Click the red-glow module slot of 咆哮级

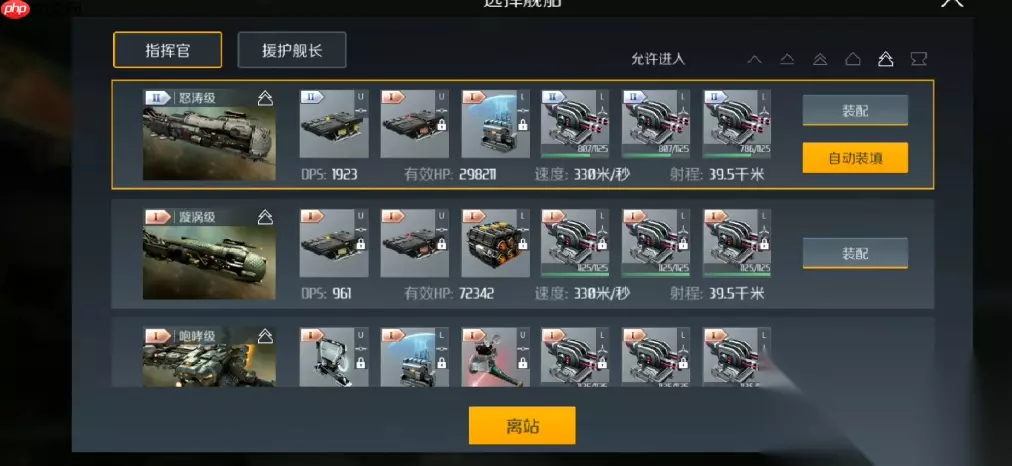496,357
